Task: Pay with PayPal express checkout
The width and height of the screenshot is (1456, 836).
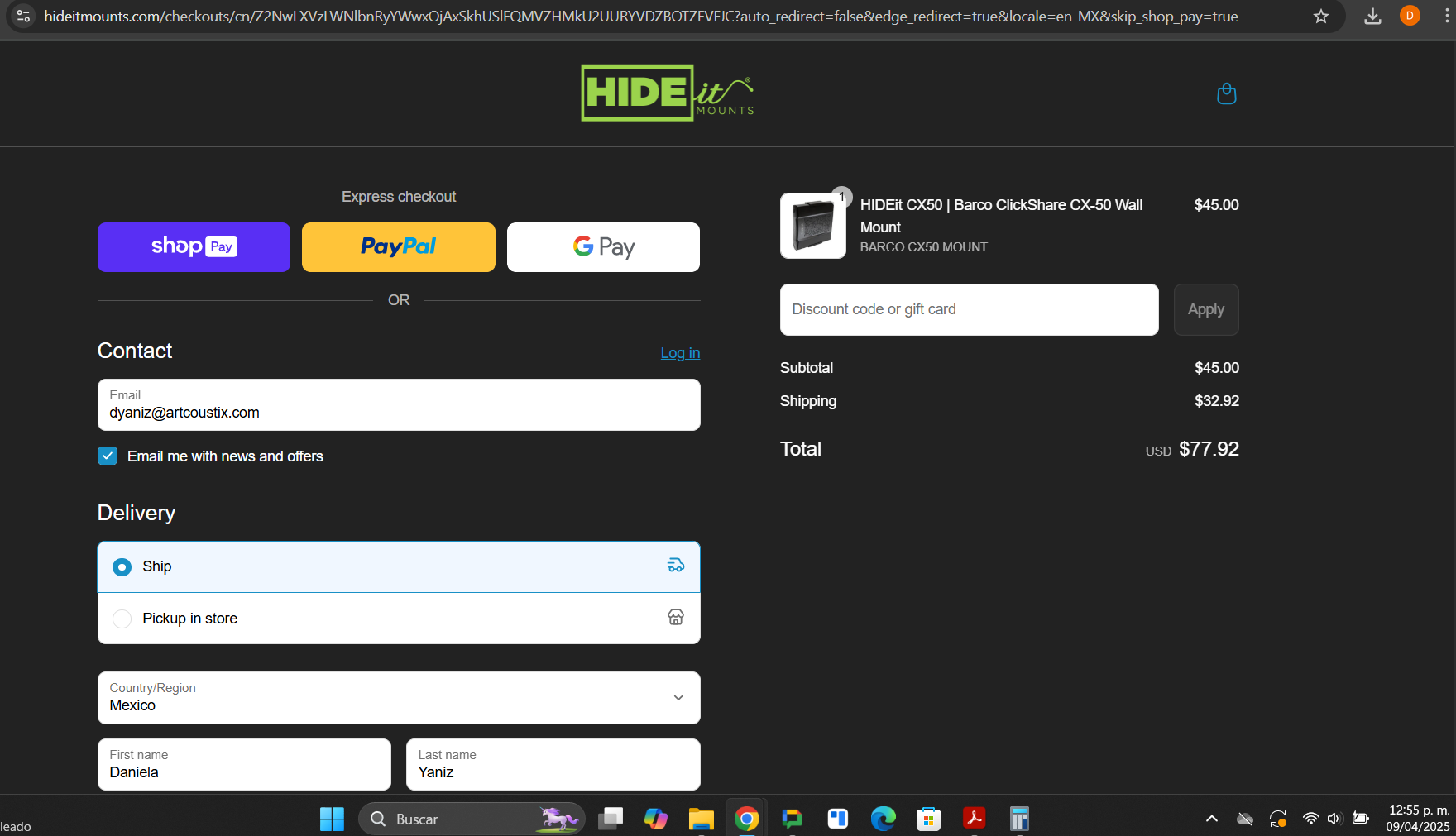Action: (398, 246)
